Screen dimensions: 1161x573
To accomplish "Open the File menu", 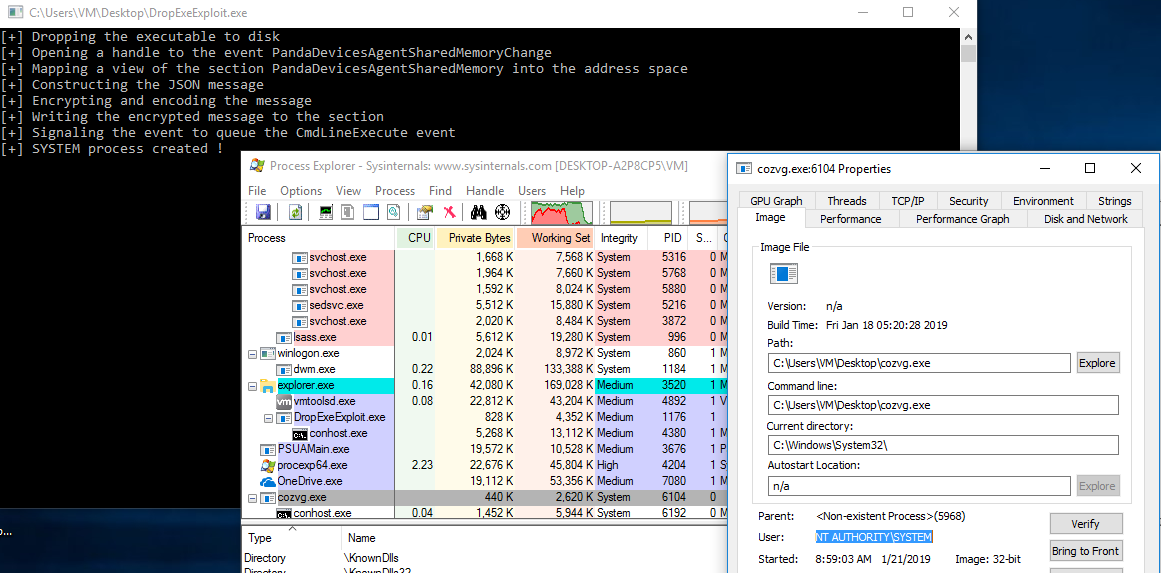I will [x=257, y=190].
